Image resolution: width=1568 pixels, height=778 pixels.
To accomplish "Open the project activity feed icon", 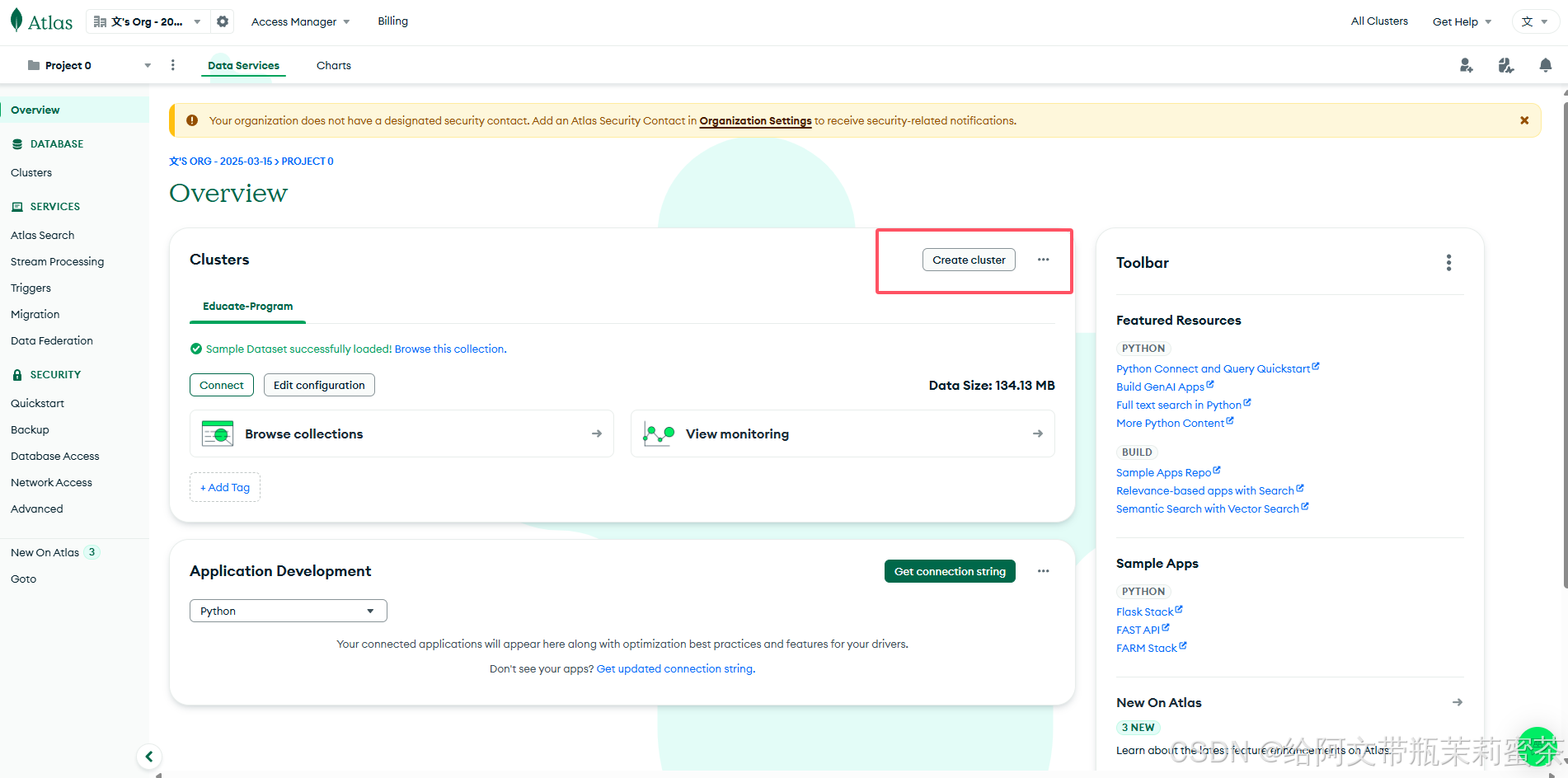I will coord(1505,65).
